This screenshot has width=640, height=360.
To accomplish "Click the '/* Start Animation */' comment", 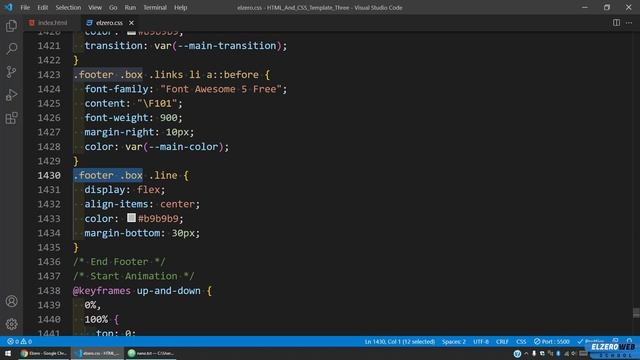I will pyautogui.click(x=134, y=276).
